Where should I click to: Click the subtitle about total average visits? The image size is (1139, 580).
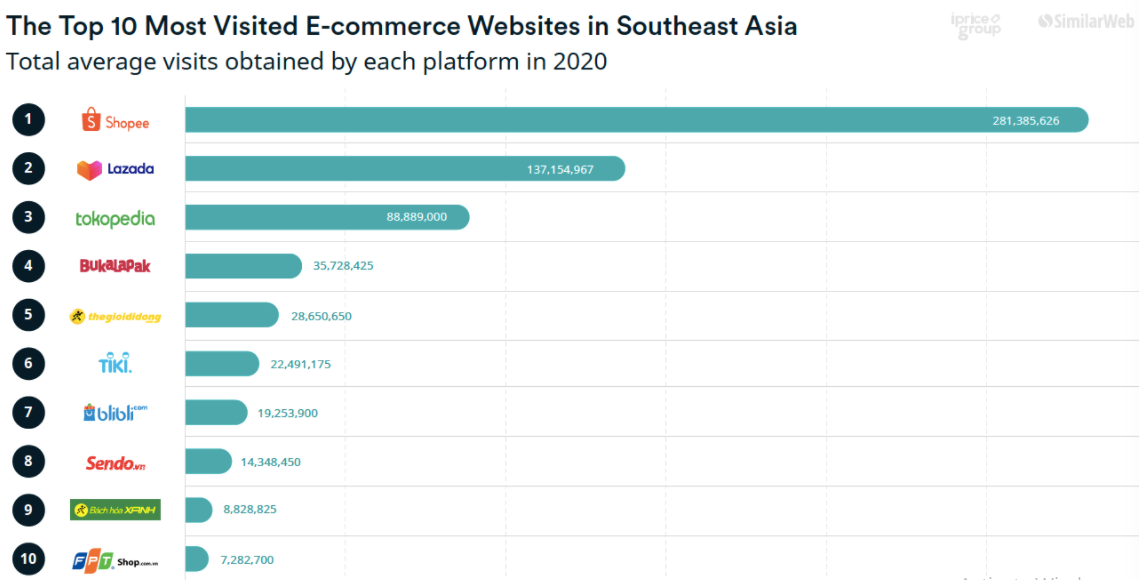[x=306, y=62]
